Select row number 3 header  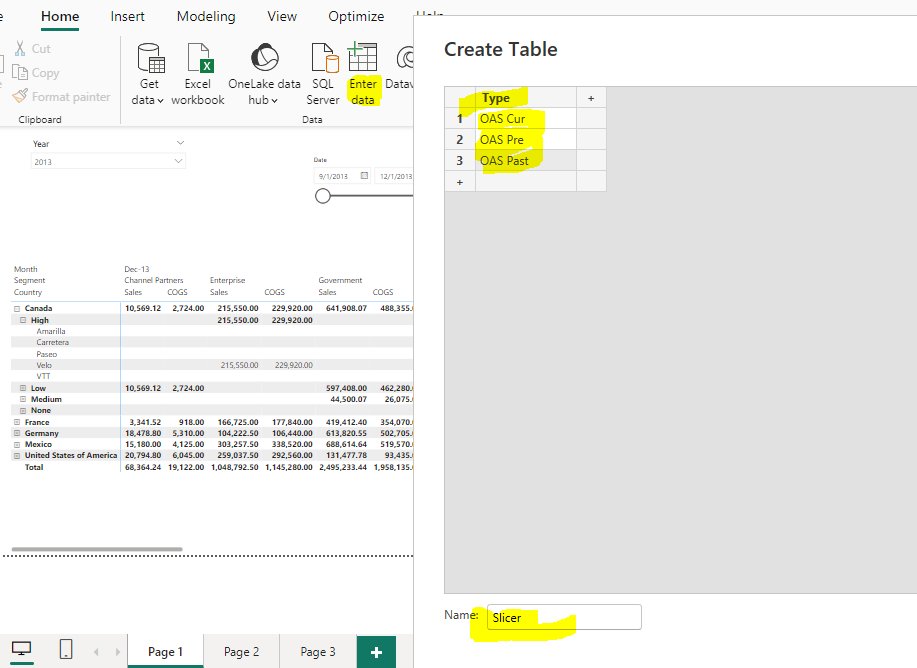tap(460, 161)
